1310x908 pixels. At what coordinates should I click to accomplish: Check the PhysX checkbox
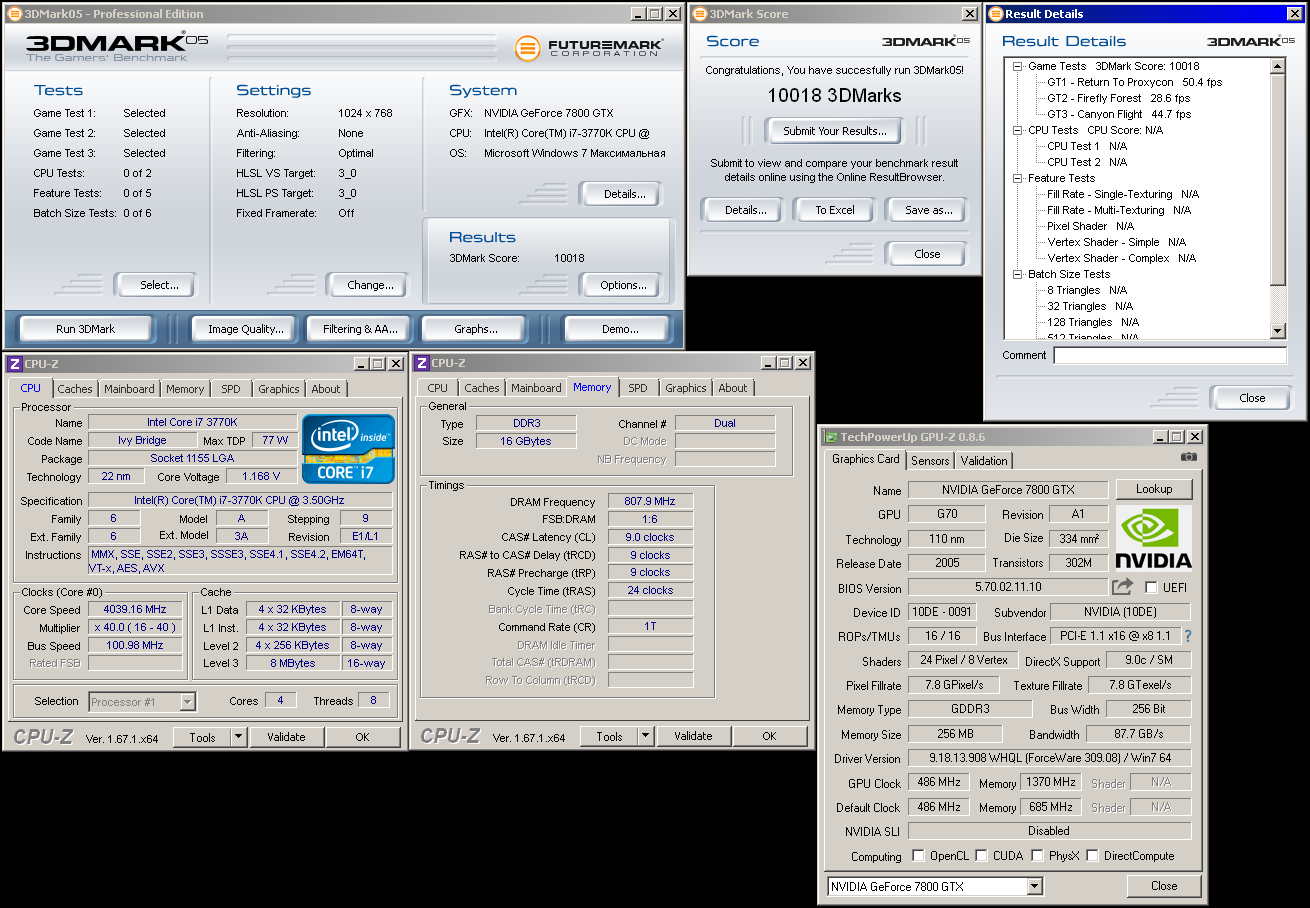[x=1039, y=856]
